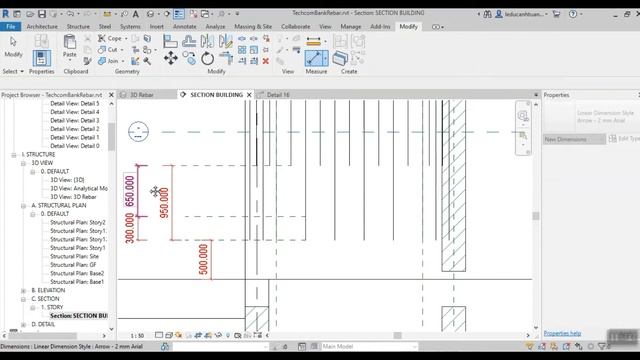Collapse the 3D VIEW tree node

[23, 163]
